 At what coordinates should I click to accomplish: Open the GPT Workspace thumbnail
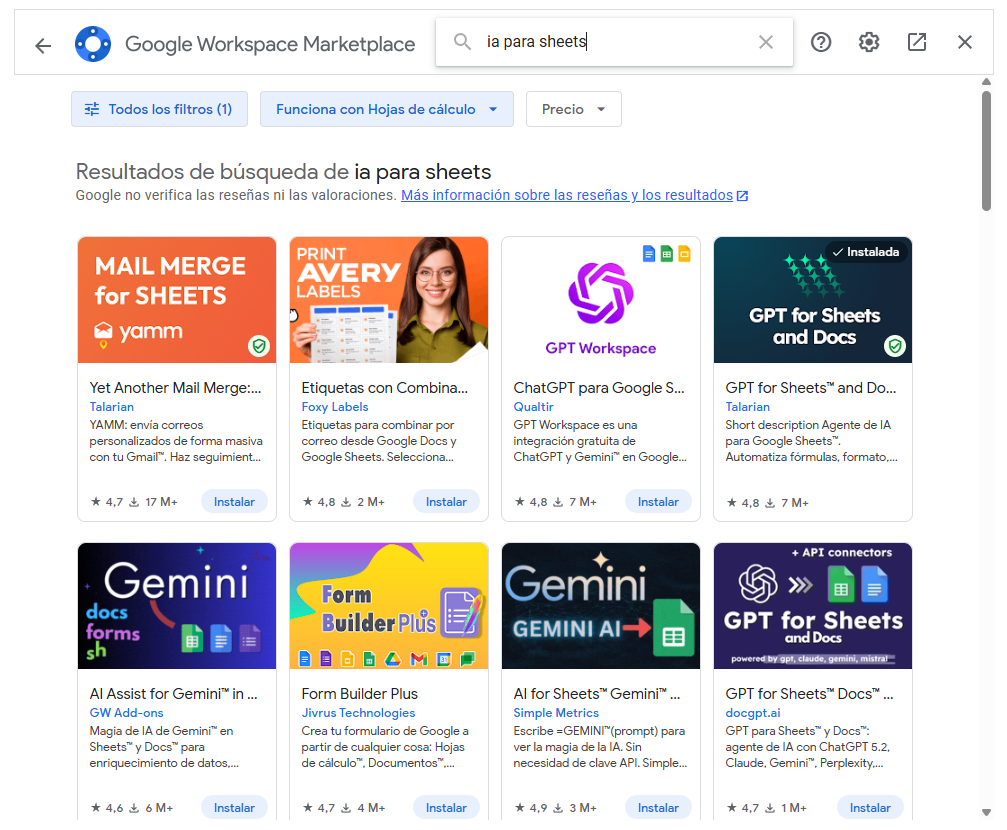pyautogui.click(x=600, y=300)
